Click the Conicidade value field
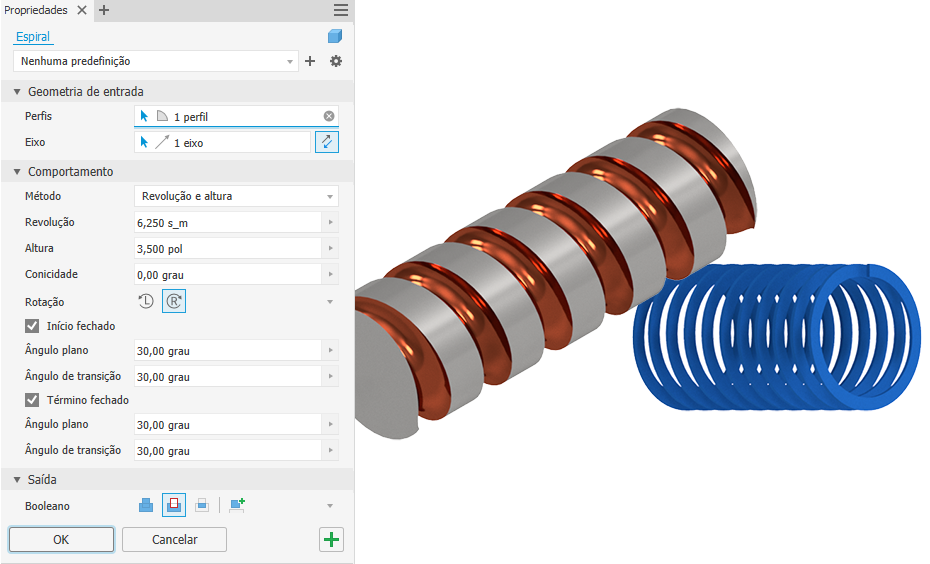The height and width of the screenshot is (564, 930). pos(228,275)
